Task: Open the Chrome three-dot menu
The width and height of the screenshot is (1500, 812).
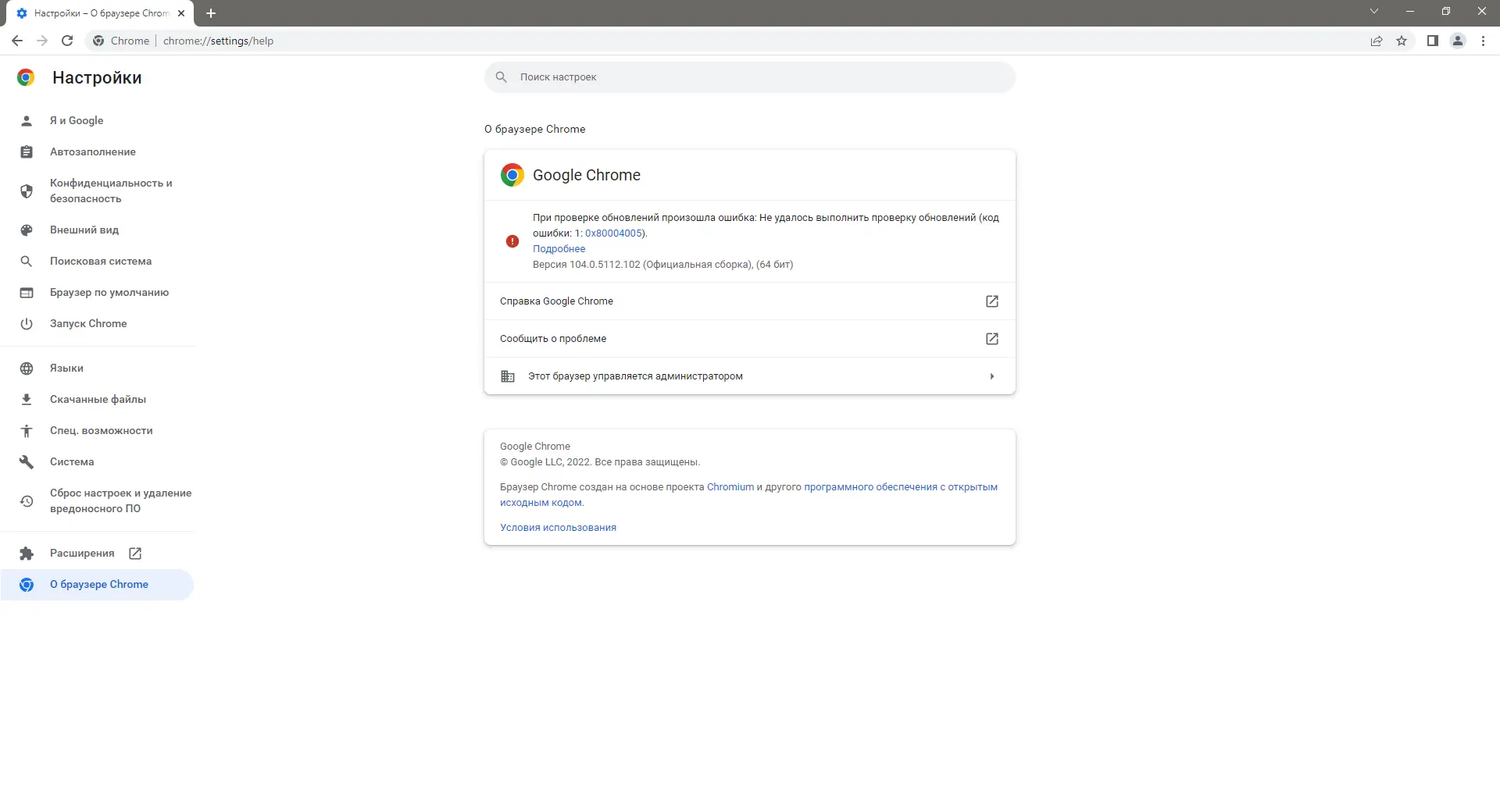Action: coord(1483,41)
